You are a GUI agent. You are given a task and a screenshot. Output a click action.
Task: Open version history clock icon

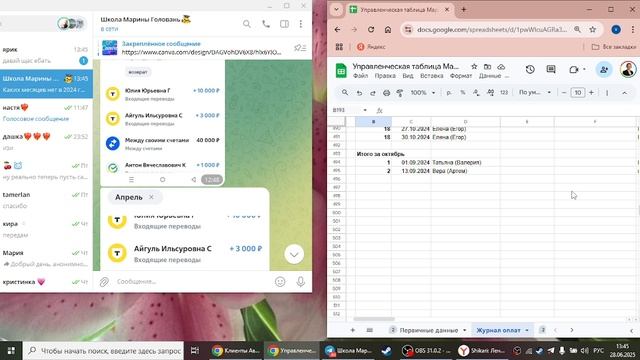[x=530, y=69]
